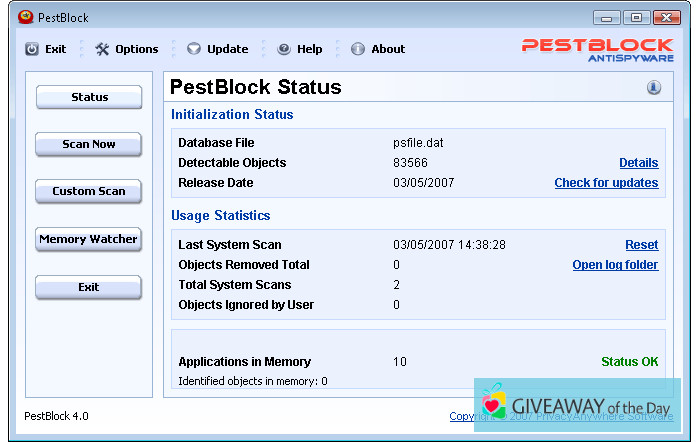Screen dimensions: 700x442
Task: Click the Open log folder link
Action: point(615,265)
